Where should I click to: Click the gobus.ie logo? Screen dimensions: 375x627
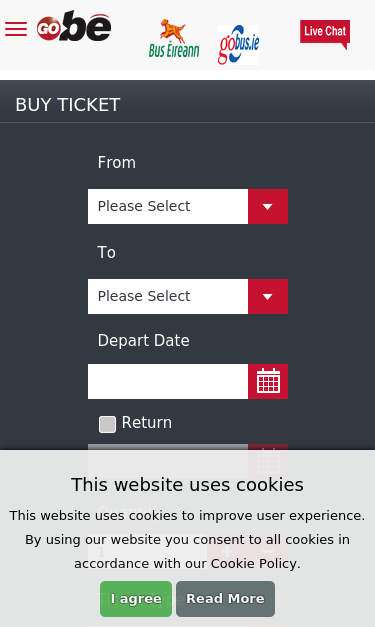238,44
